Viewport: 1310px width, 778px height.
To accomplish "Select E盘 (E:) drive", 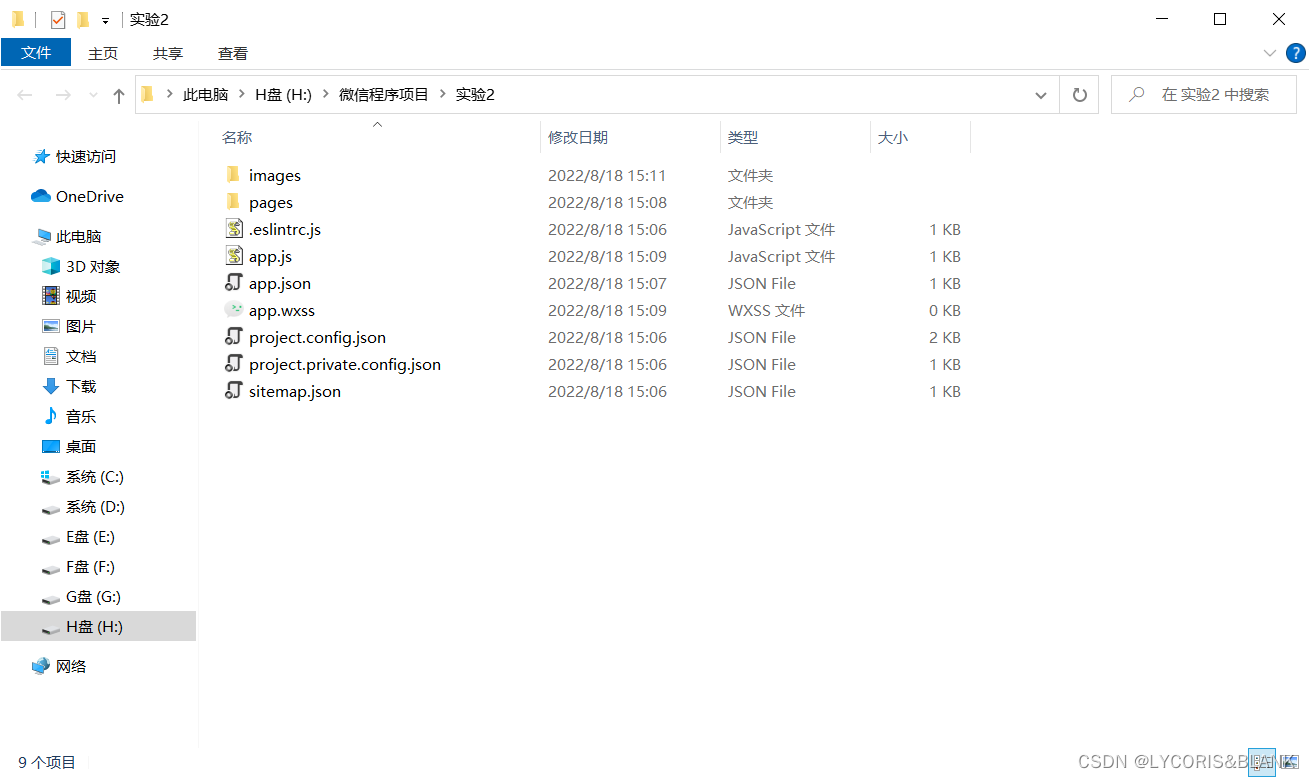I will point(79,536).
